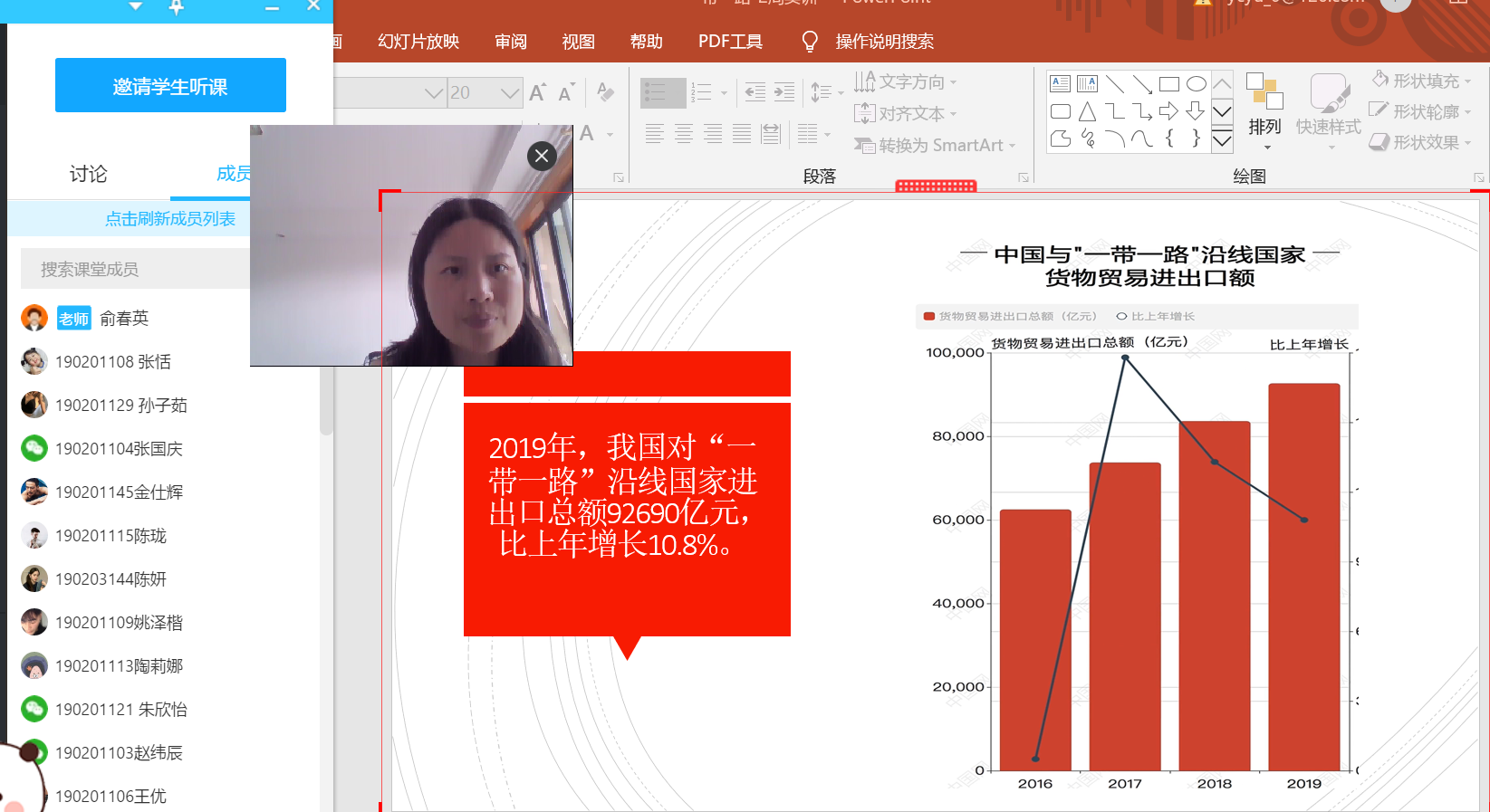Switch to the 讨论 tab
The height and width of the screenshot is (812, 1490).
tap(88, 174)
